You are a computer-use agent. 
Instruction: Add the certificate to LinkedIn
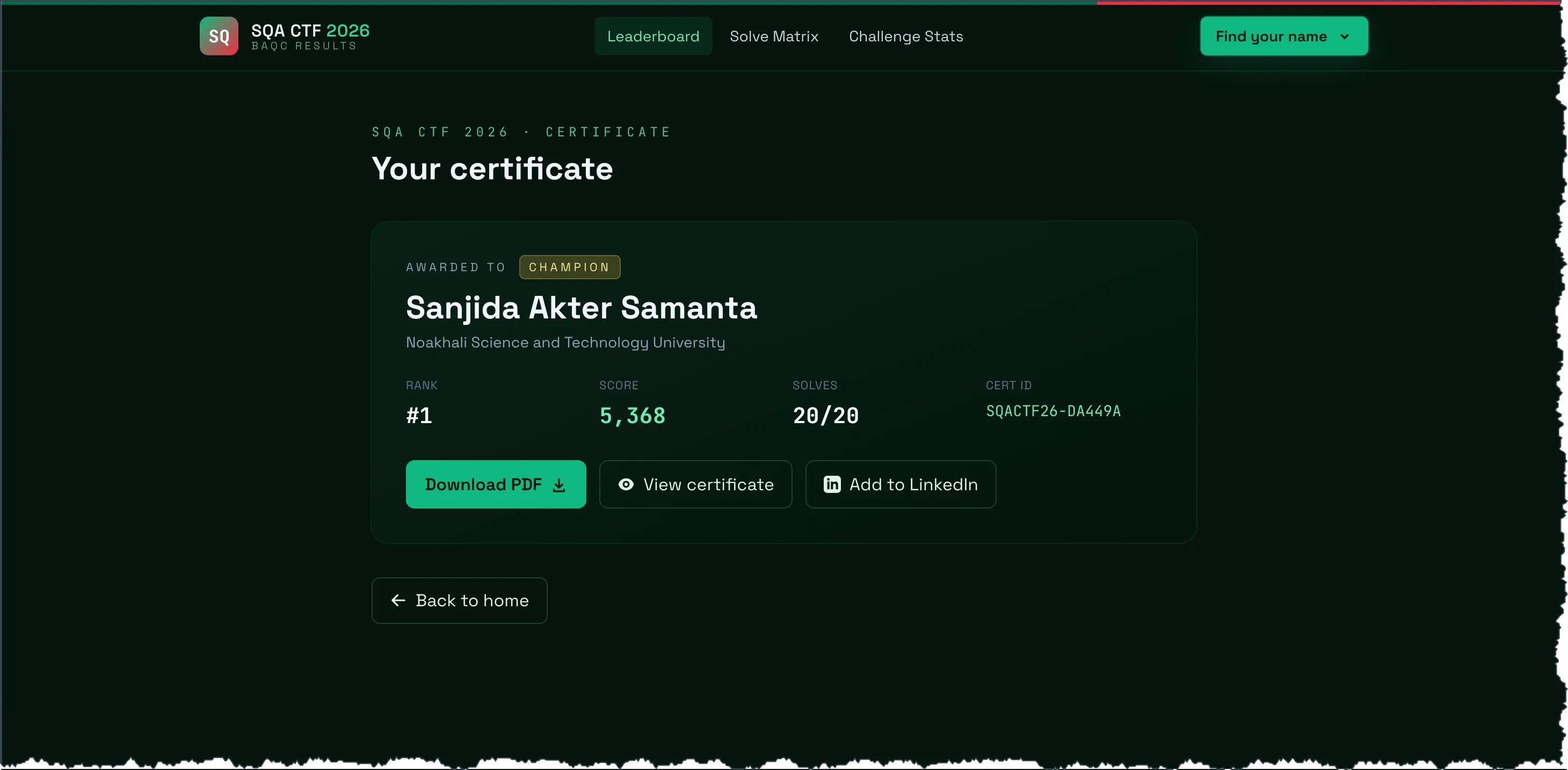[901, 484]
